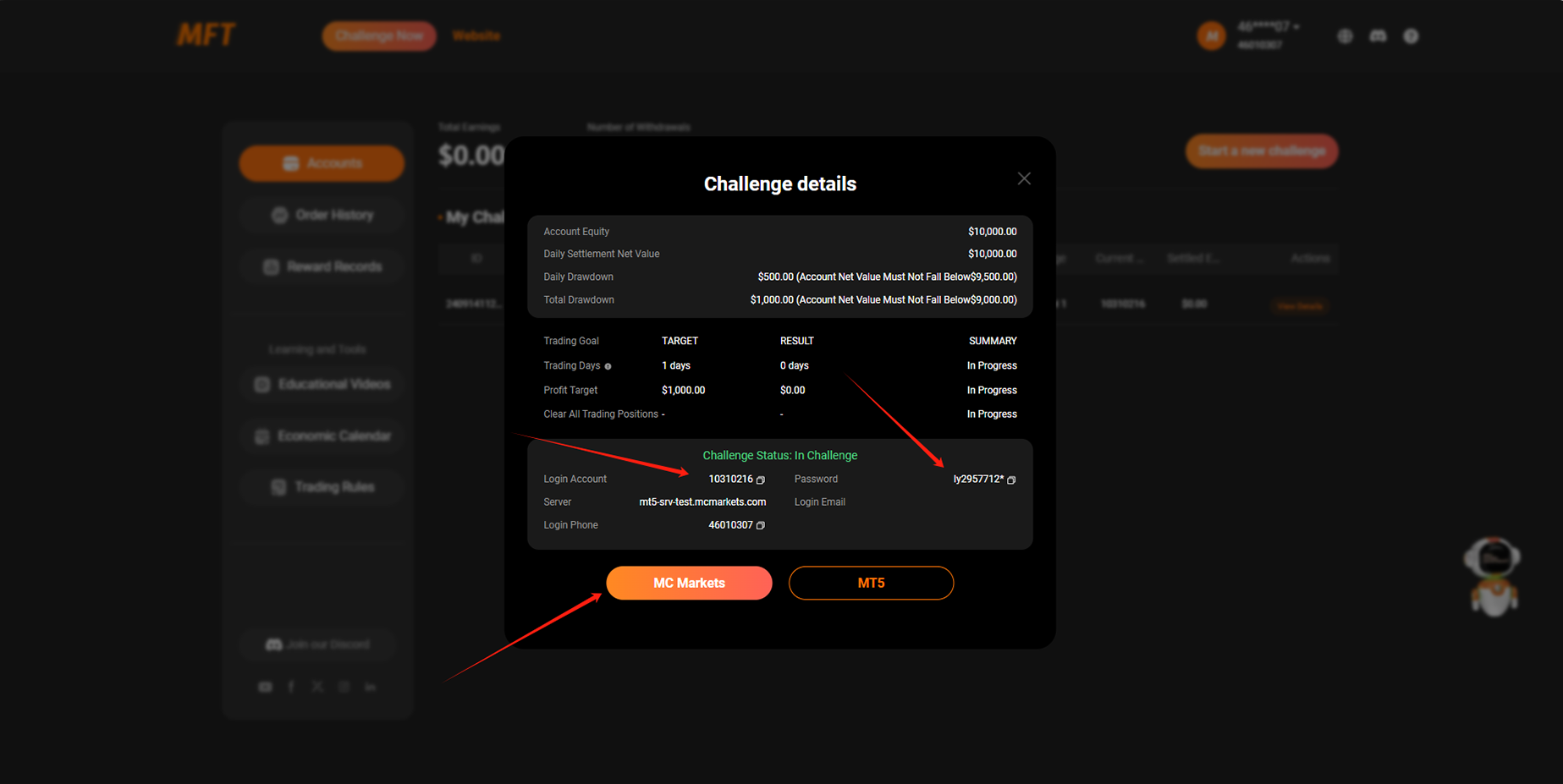Open the robot chat assistant
Screen dimensions: 1563x784
1494,575
